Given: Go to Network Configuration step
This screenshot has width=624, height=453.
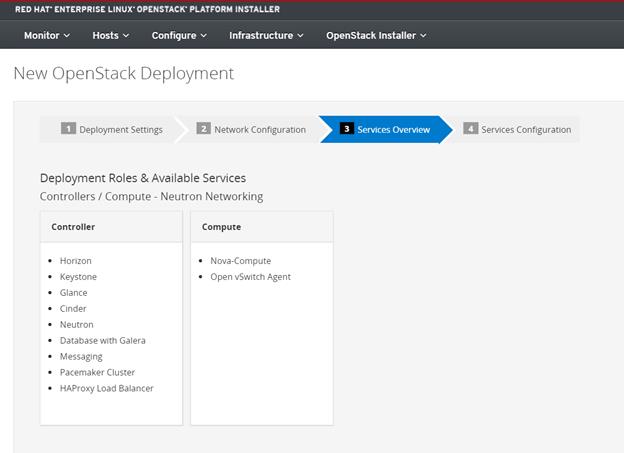Looking at the screenshot, I should tap(251, 129).
